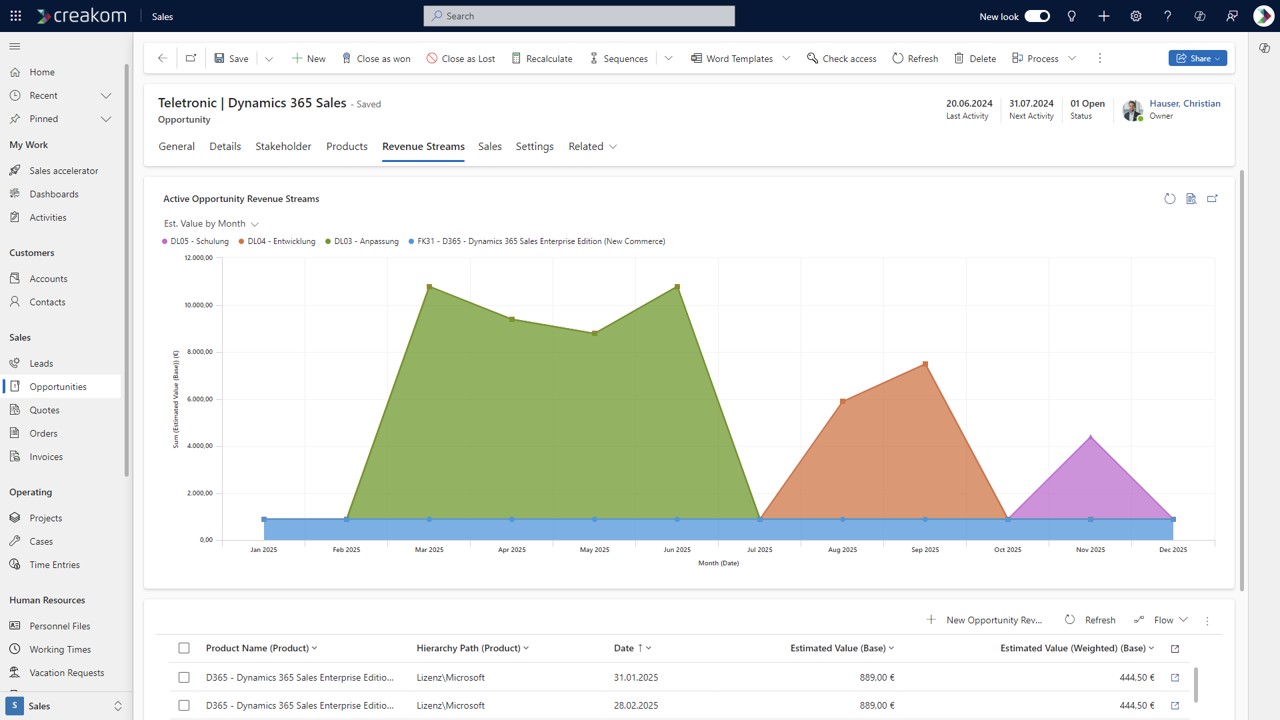Click the Search input field
Image resolution: width=1280 pixels, height=720 pixels.
579,16
